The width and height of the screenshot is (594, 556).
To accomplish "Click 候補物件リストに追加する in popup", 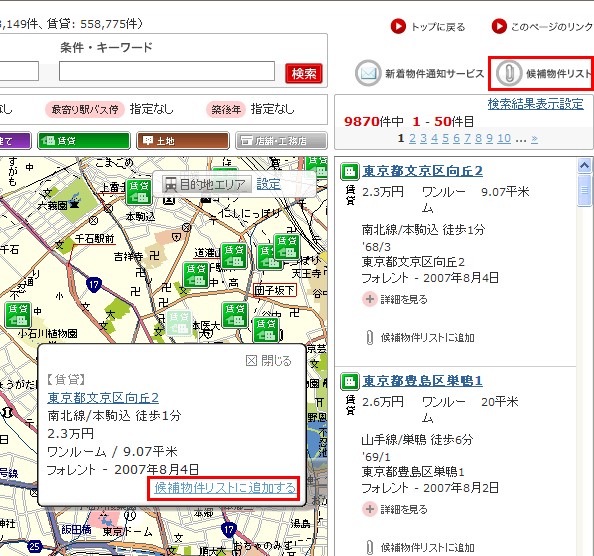I will point(225,488).
